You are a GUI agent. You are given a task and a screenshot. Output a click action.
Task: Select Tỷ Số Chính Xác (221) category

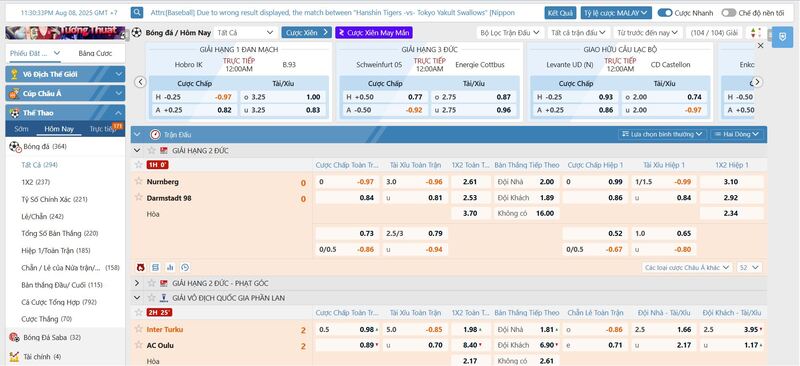(x=55, y=200)
